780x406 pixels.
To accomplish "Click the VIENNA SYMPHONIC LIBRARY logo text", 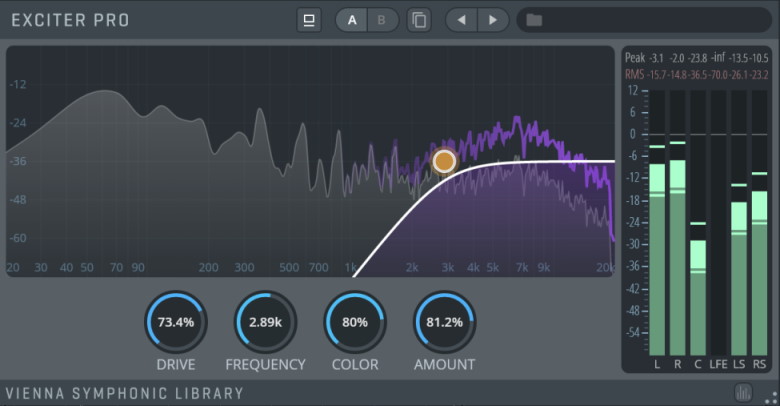I will pos(124,394).
